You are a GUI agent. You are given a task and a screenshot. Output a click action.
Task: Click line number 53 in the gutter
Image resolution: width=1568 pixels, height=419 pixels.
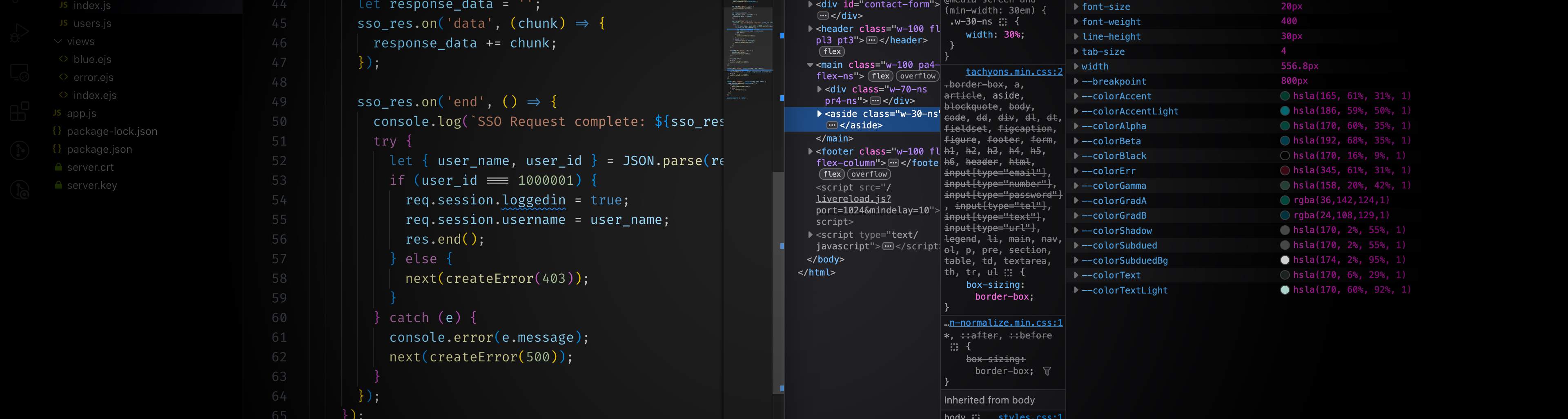279,180
